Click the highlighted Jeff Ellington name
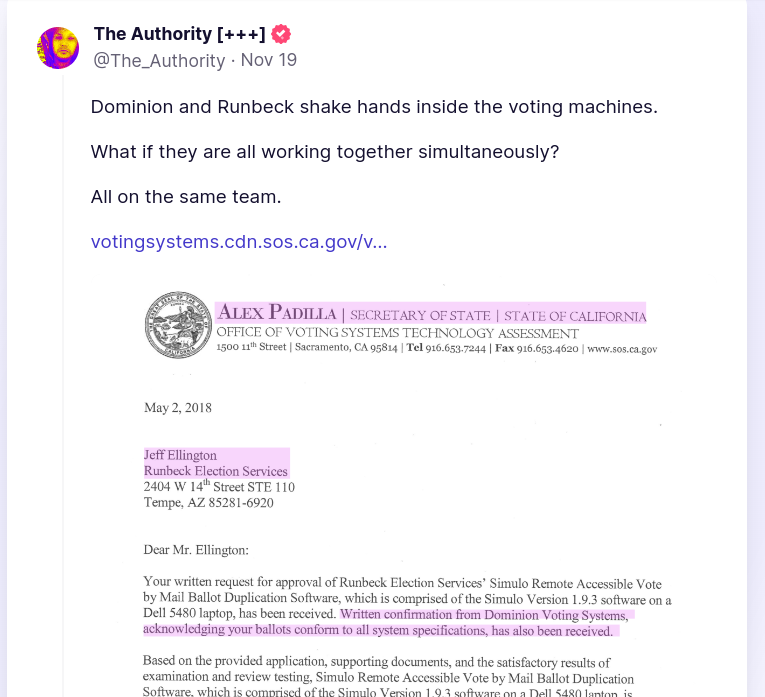 (181, 455)
